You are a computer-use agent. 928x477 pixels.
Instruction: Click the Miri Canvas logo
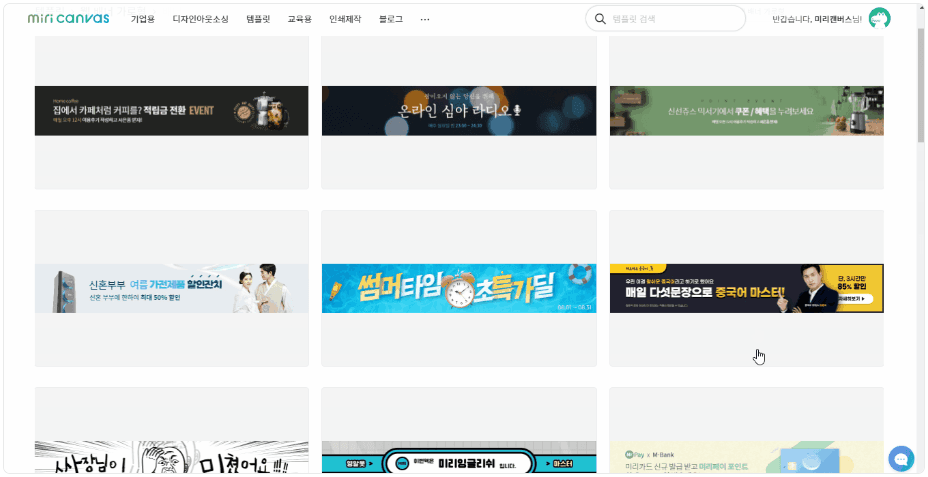click(68, 18)
